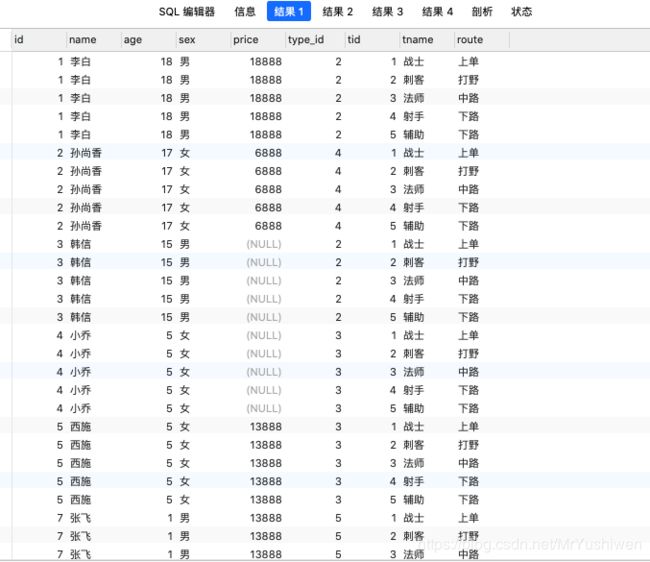Open the 剖析 tab
The width and height of the screenshot is (650, 562).
pos(482,12)
